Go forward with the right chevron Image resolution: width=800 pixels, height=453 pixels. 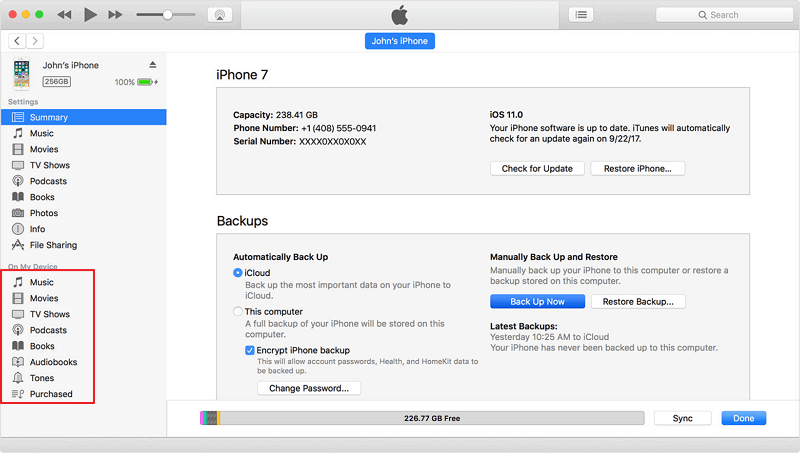(35, 41)
